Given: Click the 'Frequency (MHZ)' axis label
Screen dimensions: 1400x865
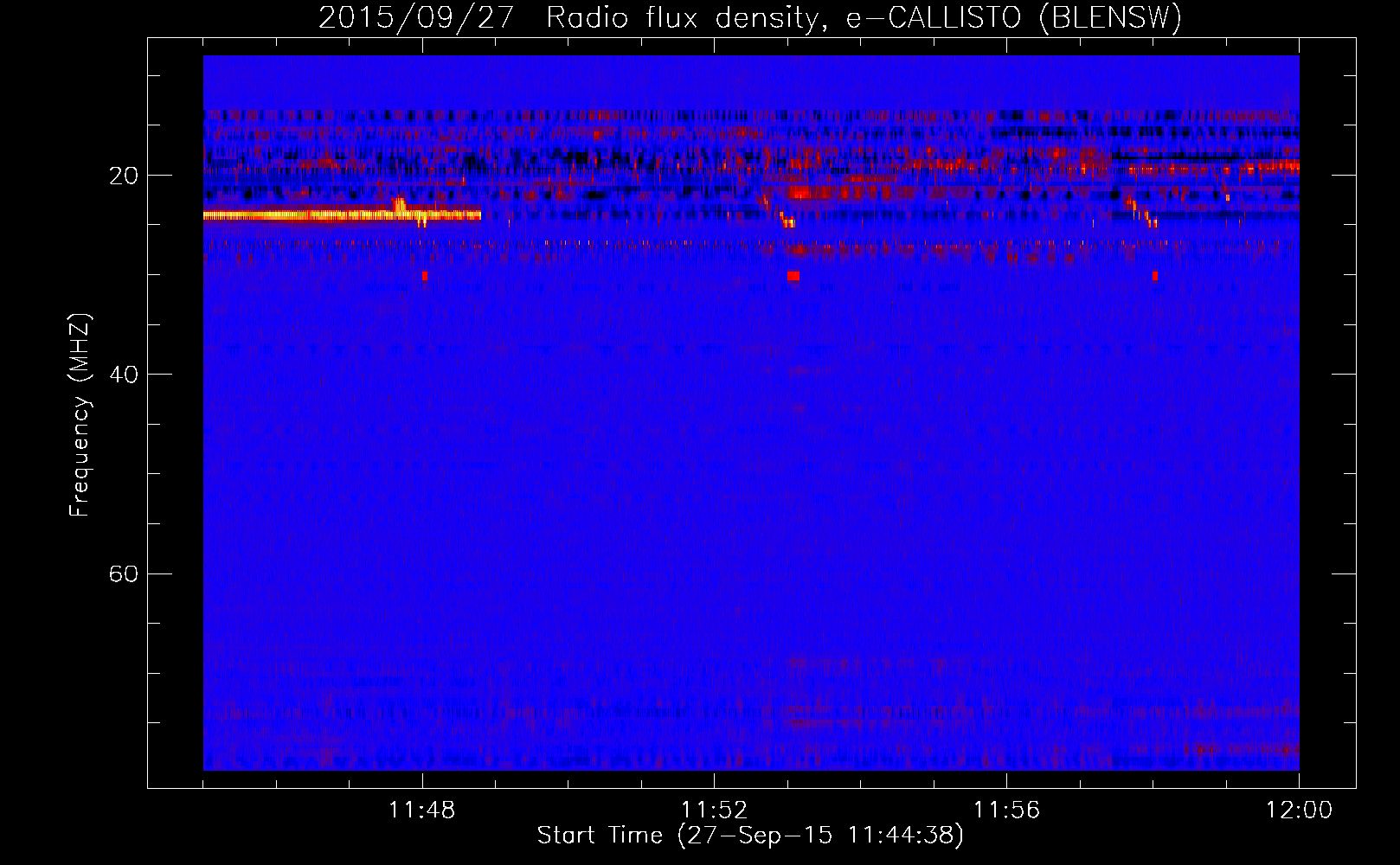Looking at the screenshot, I should coord(80,415).
